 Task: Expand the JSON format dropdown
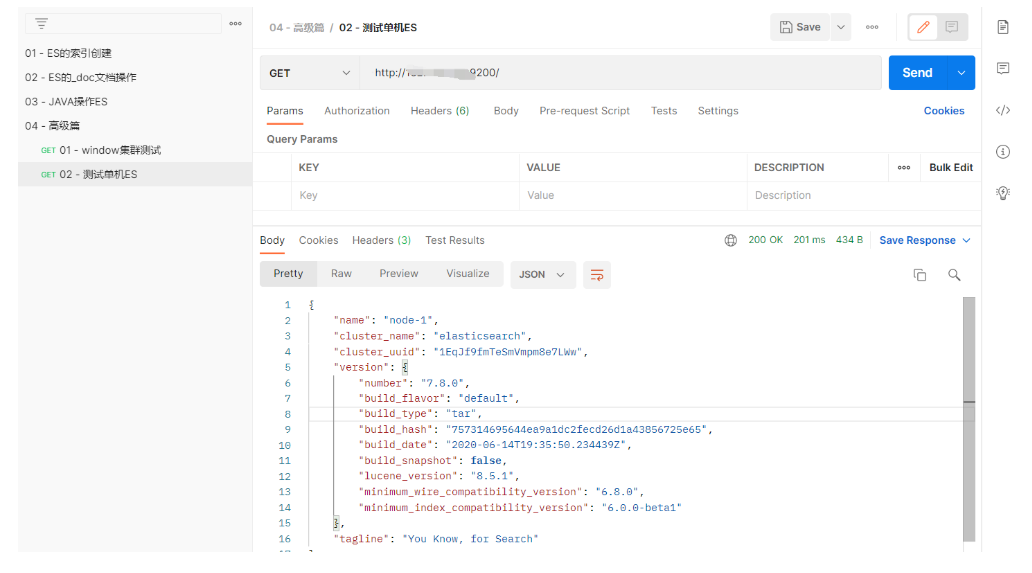[x=543, y=275]
